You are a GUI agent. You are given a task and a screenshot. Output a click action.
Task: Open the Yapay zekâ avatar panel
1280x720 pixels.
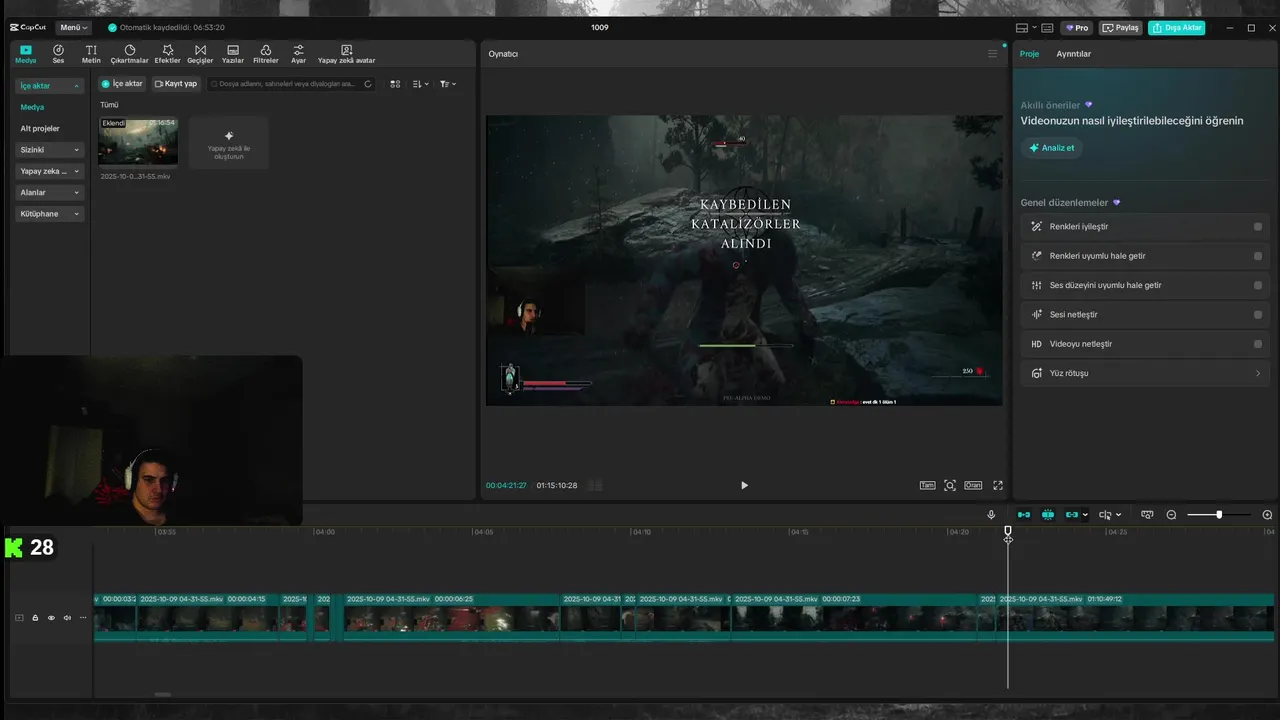346,54
